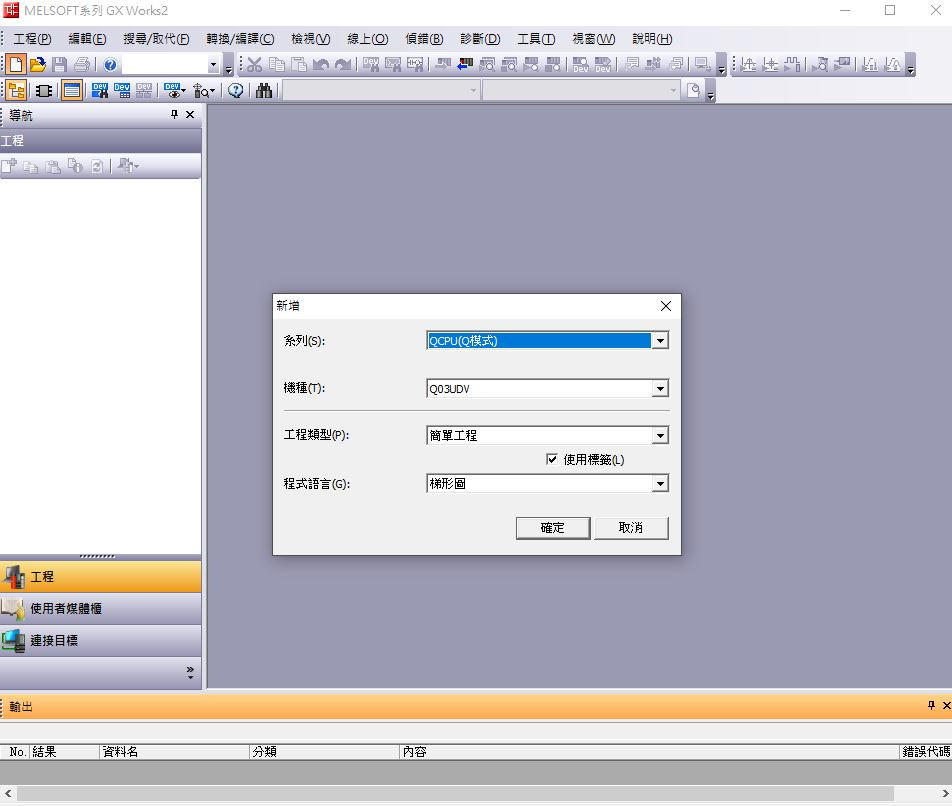Click the User Library 使用者媒體櫃 icon

[13, 609]
